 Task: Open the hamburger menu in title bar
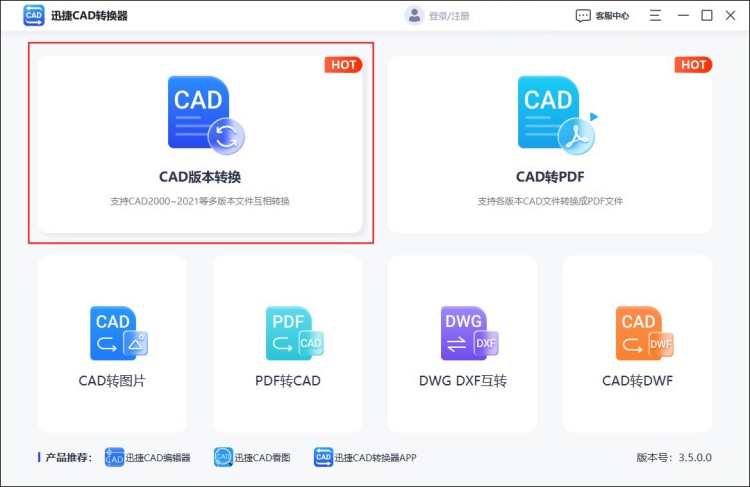[x=655, y=15]
